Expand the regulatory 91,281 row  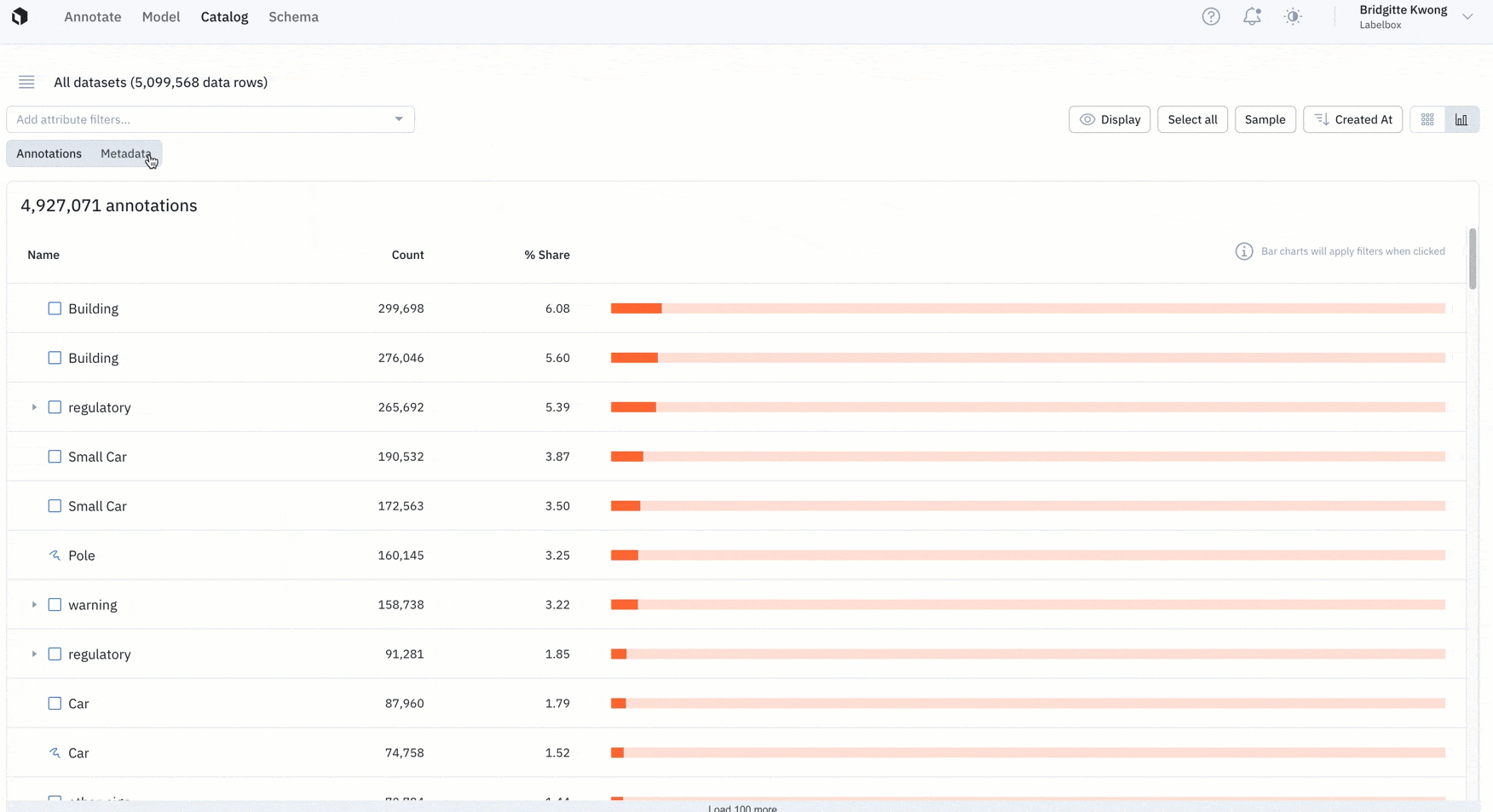coord(34,654)
